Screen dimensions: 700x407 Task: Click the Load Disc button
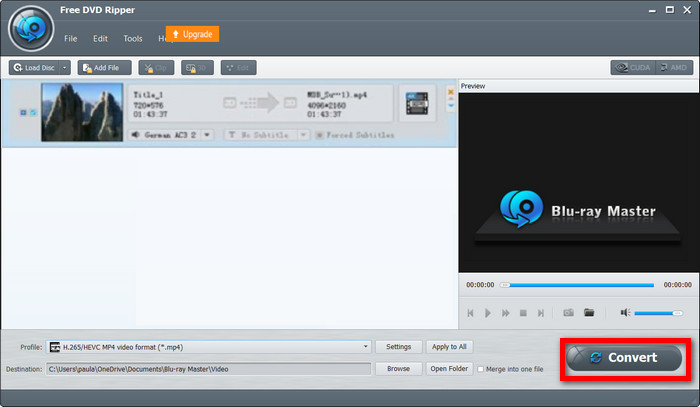(x=34, y=68)
